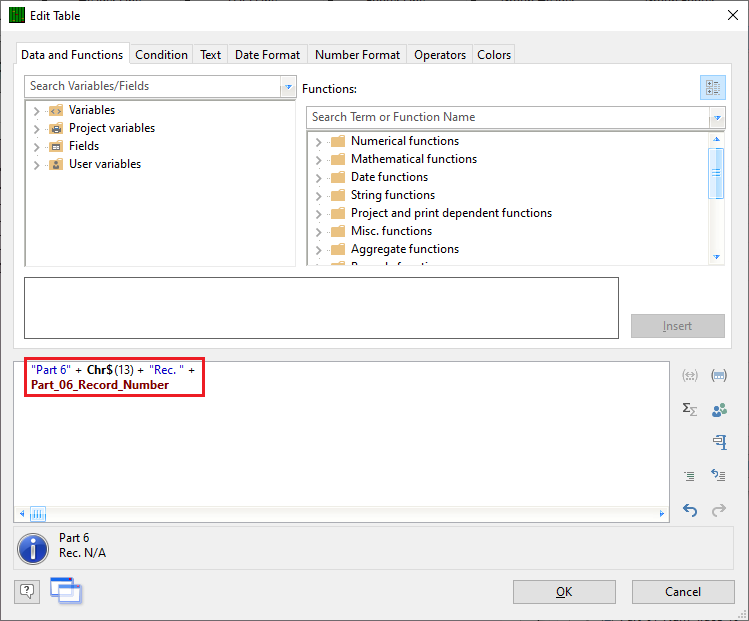Open the Colors tab
The height and width of the screenshot is (621, 749).
click(494, 55)
